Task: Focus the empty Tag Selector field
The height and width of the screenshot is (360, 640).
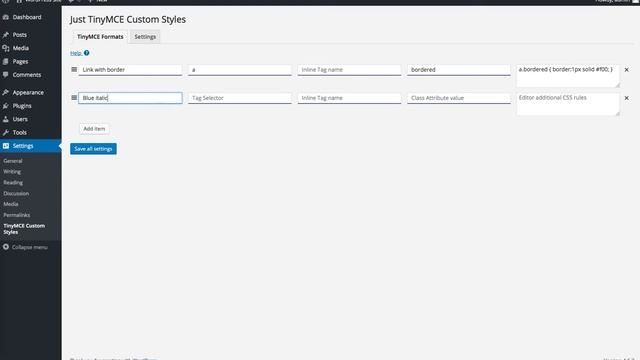Action: (240, 98)
